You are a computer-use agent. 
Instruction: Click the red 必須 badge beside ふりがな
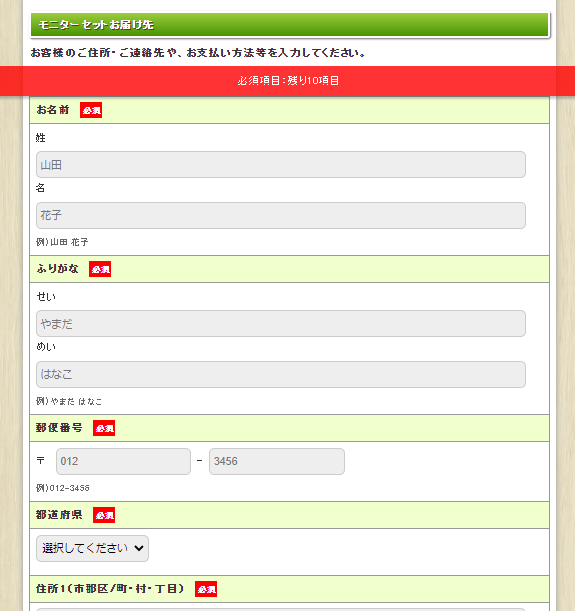[100, 269]
